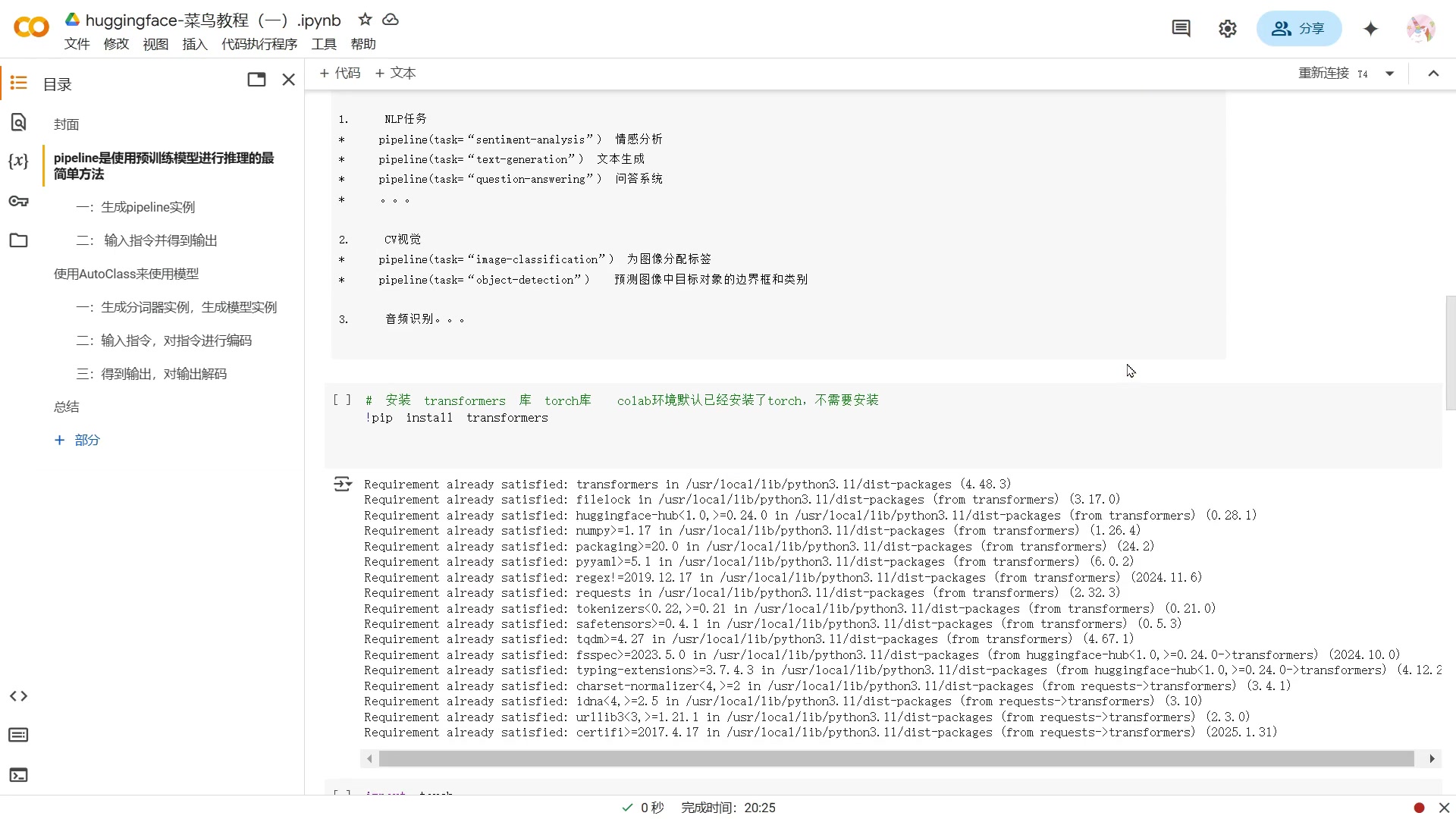Collapse the header with the chevron toggle
The height and width of the screenshot is (819, 1456).
1433,74
